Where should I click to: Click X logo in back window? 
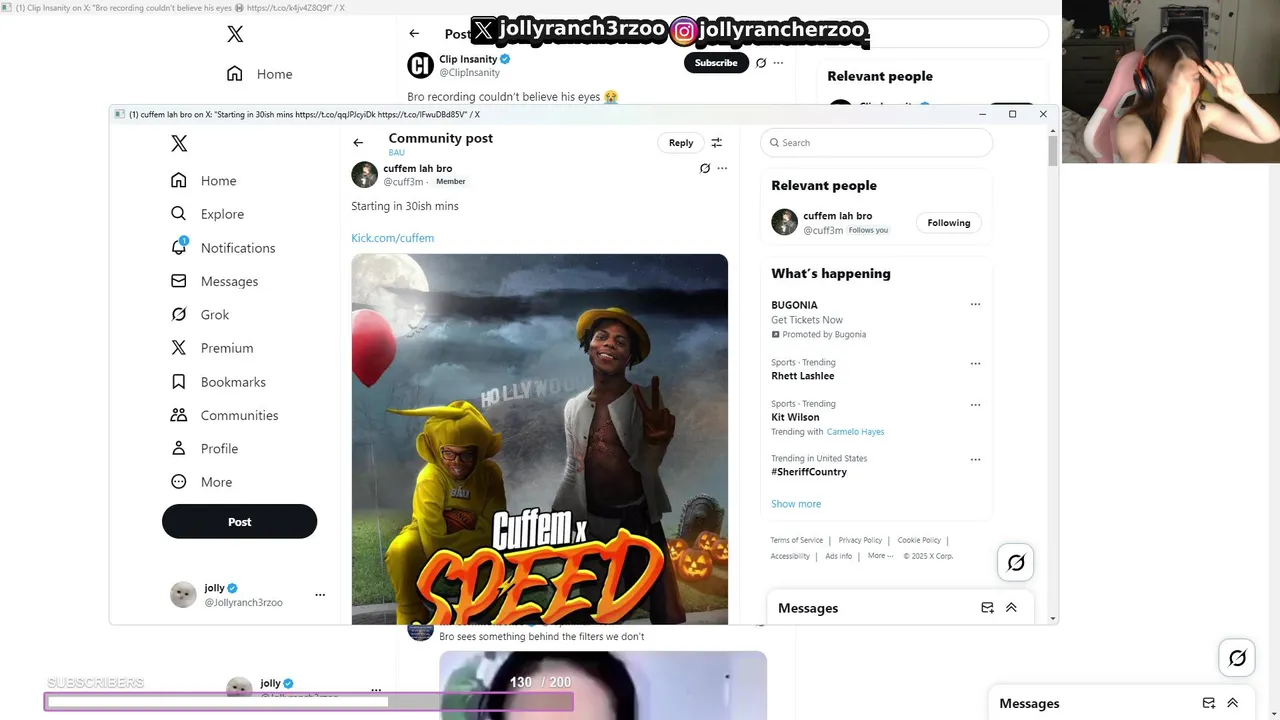235,34
